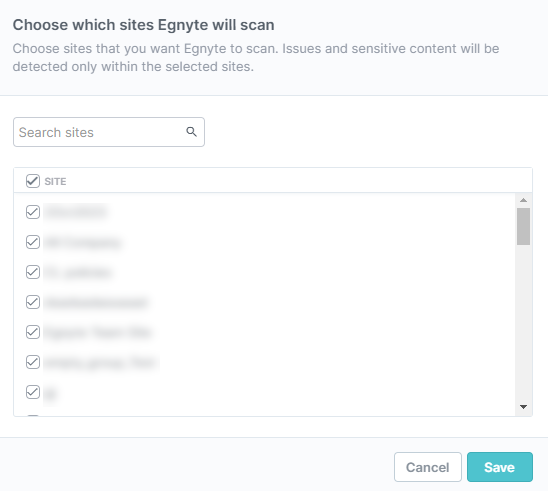Toggle the seventh site row checkbox
The width and height of the screenshot is (548, 491).
(x=33, y=392)
